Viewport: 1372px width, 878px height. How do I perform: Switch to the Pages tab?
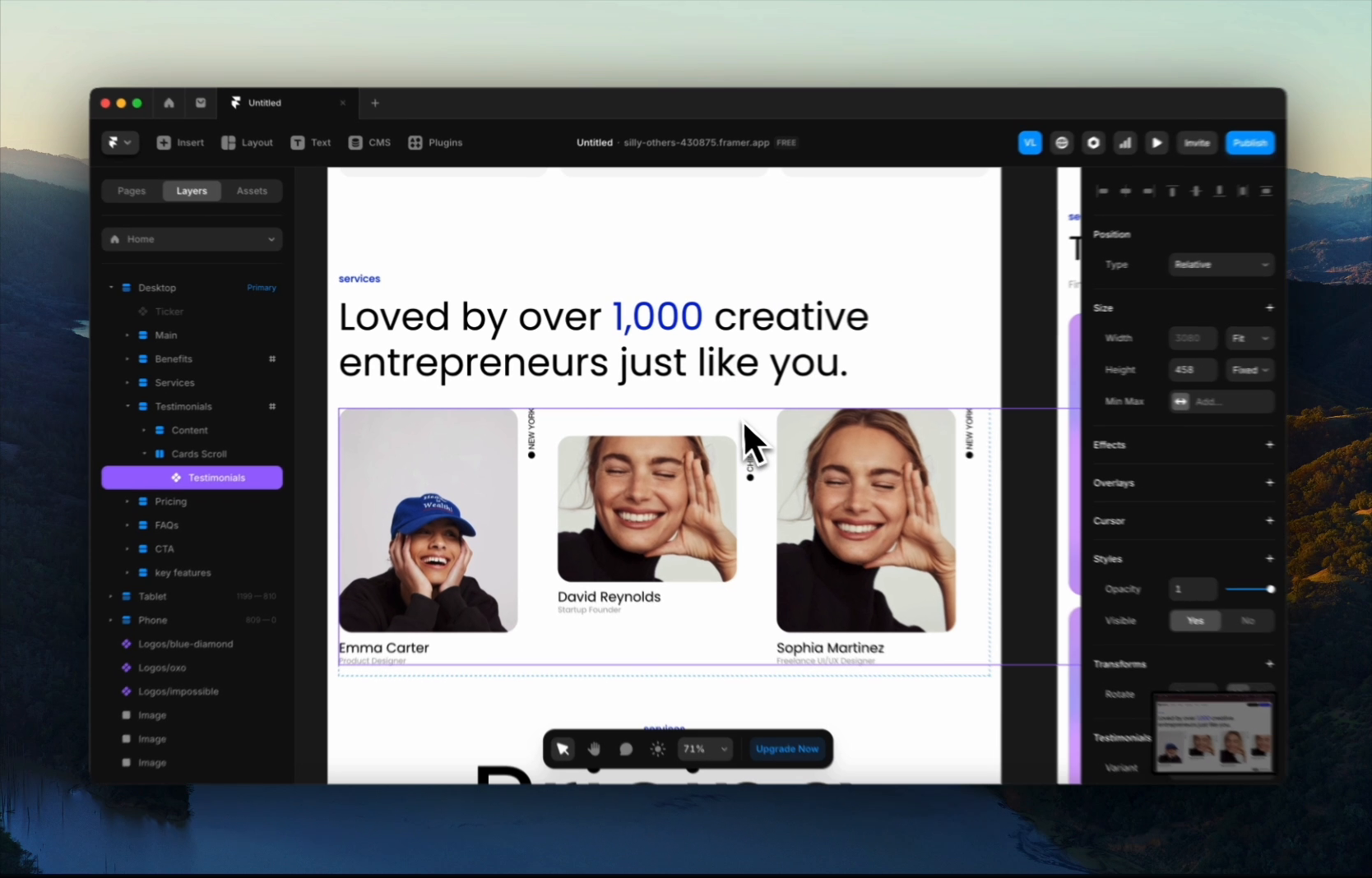pyautogui.click(x=131, y=190)
